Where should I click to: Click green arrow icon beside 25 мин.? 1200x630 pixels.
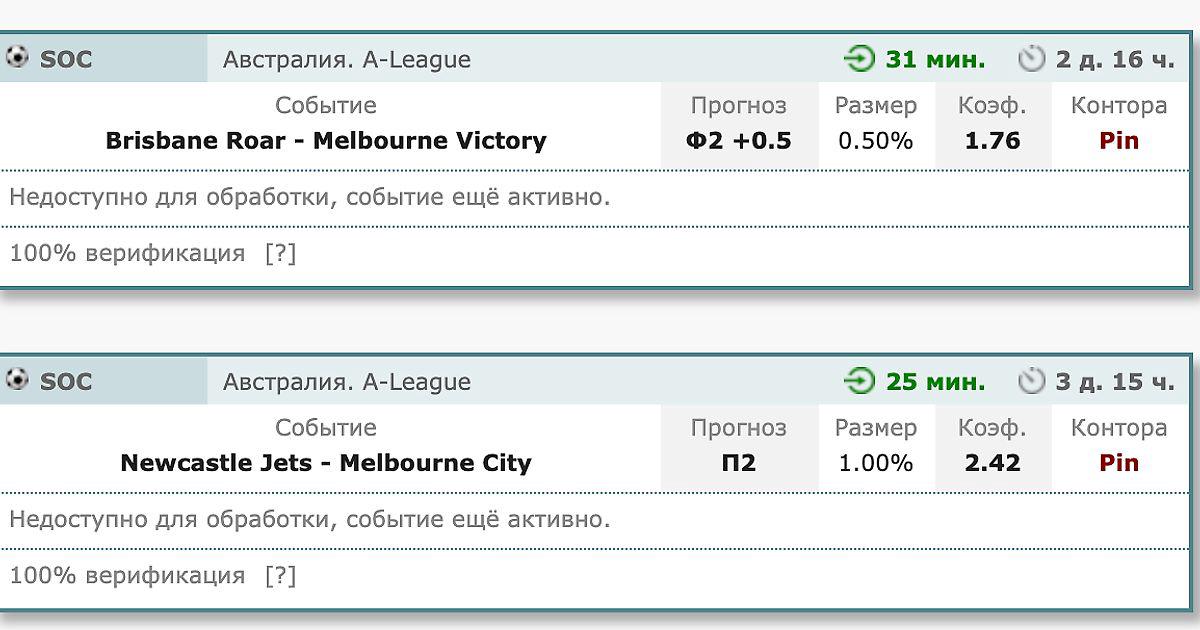pos(859,382)
